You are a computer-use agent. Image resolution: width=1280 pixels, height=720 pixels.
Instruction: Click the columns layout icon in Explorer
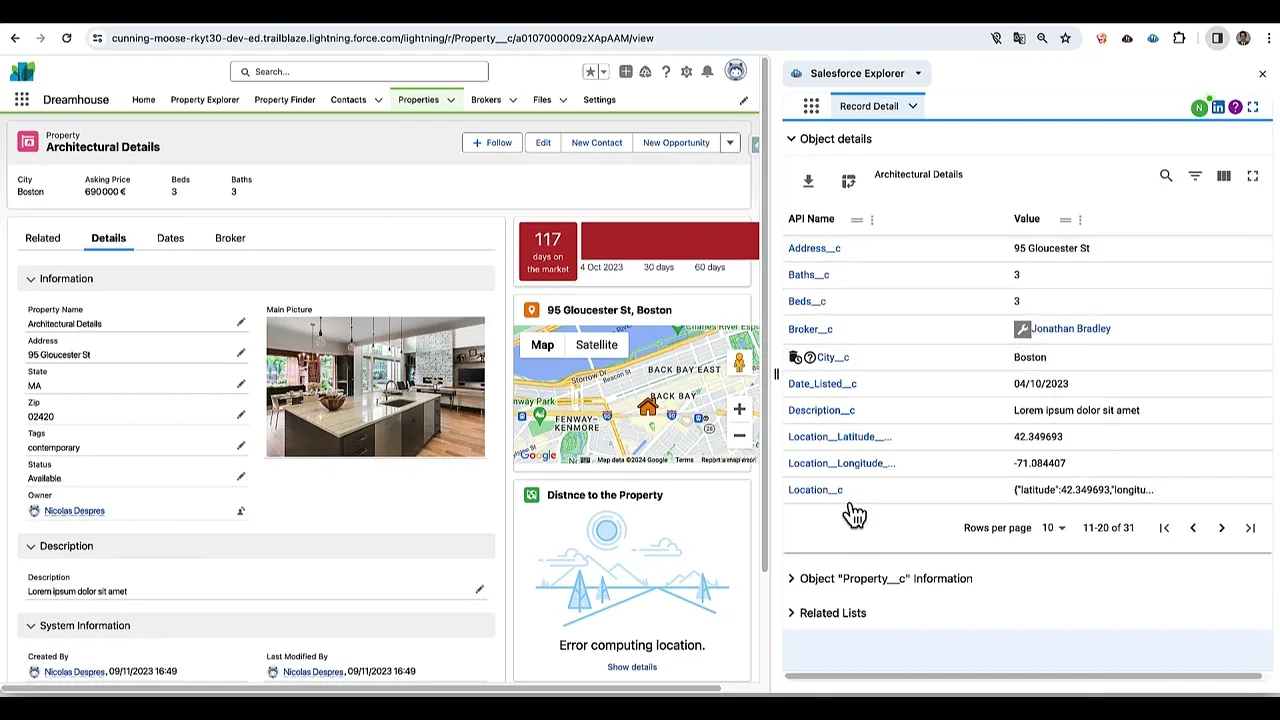tap(1224, 176)
